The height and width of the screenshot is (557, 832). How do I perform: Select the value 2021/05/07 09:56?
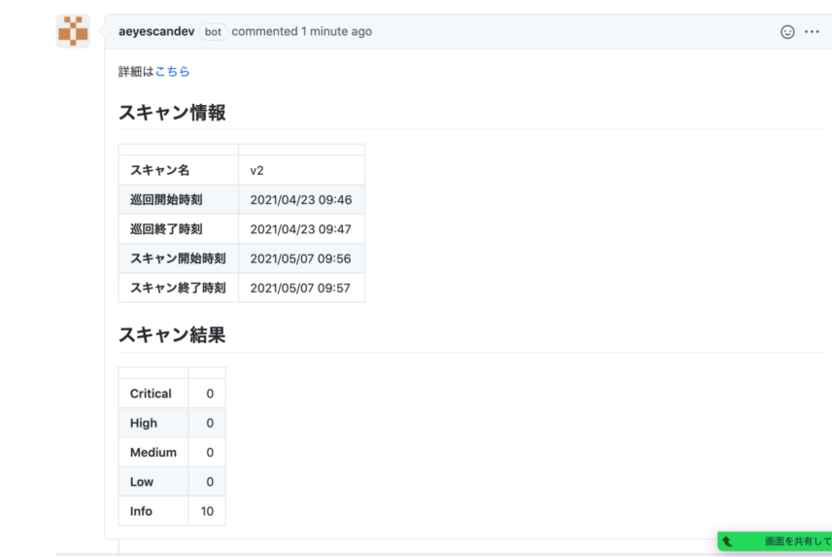click(301, 259)
